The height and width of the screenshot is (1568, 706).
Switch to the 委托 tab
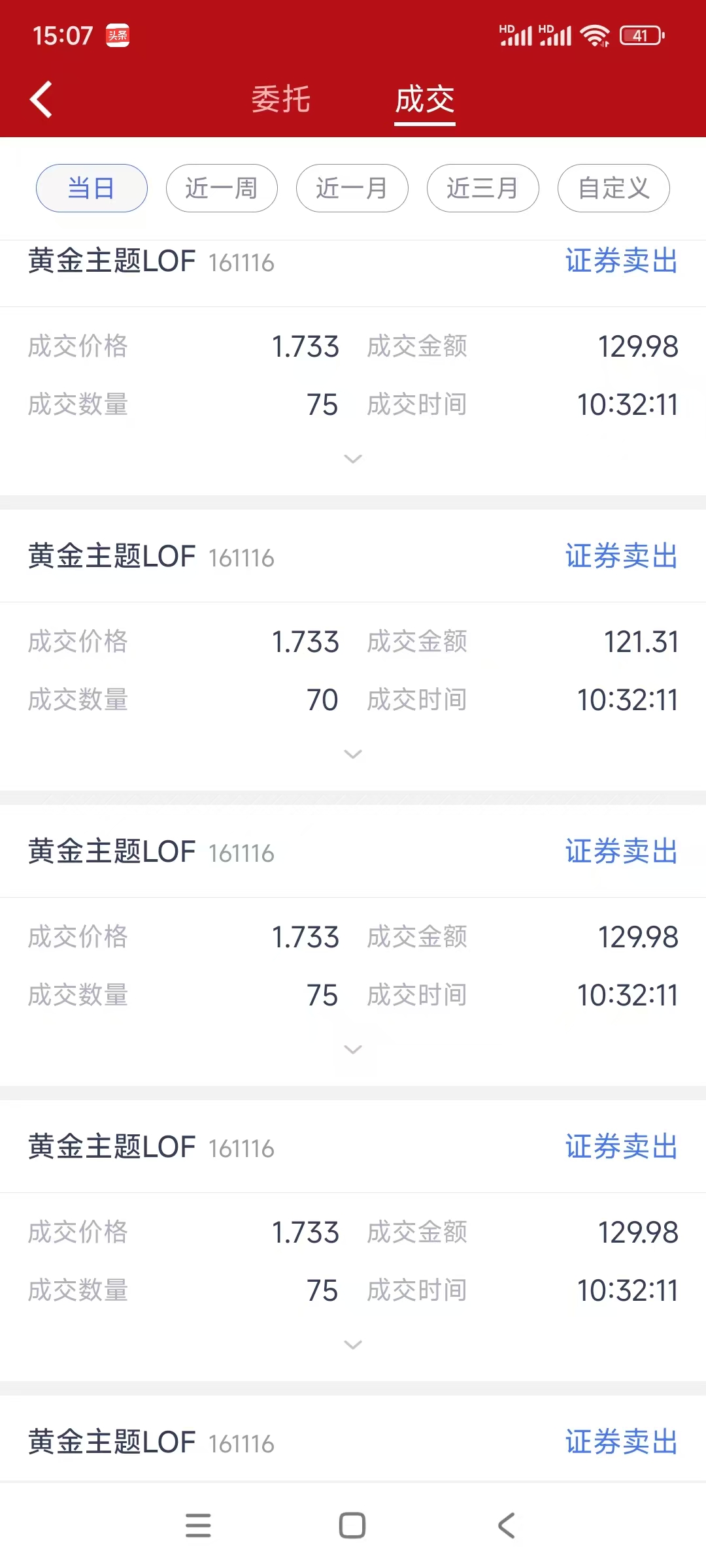(281, 99)
